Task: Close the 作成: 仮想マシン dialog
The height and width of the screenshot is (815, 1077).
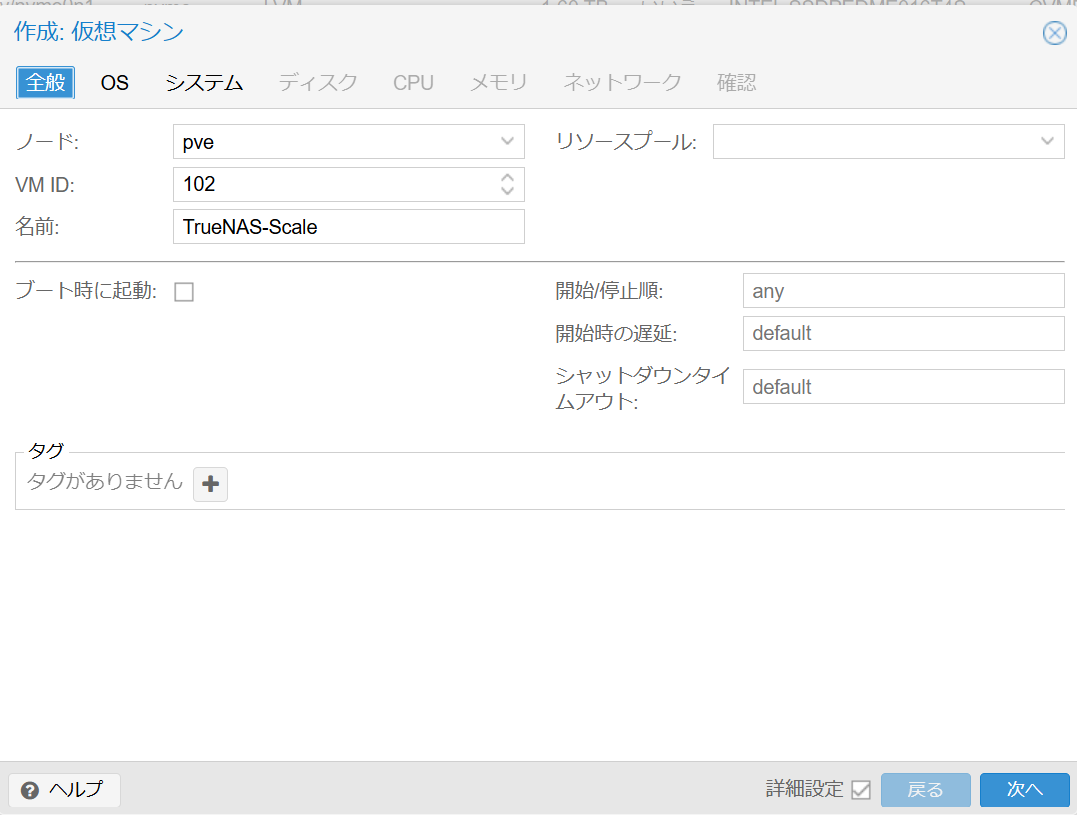Action: 1054,32
